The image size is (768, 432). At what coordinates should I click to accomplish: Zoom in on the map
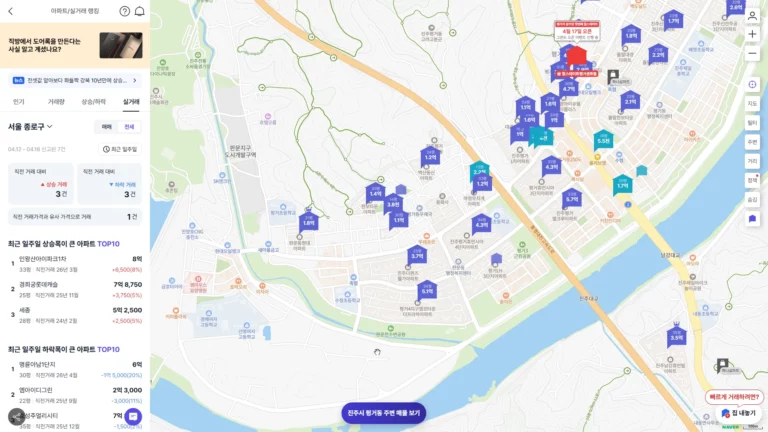pos(752,34)
